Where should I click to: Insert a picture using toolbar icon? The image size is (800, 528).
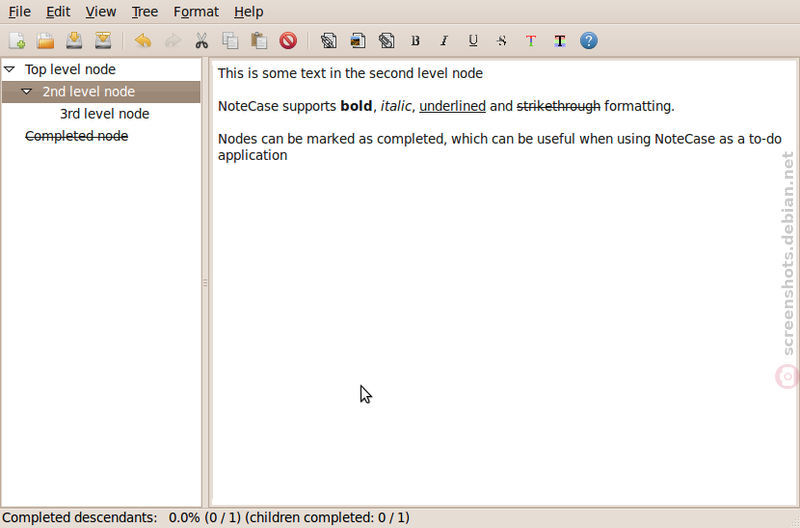(x=358, y=40)
